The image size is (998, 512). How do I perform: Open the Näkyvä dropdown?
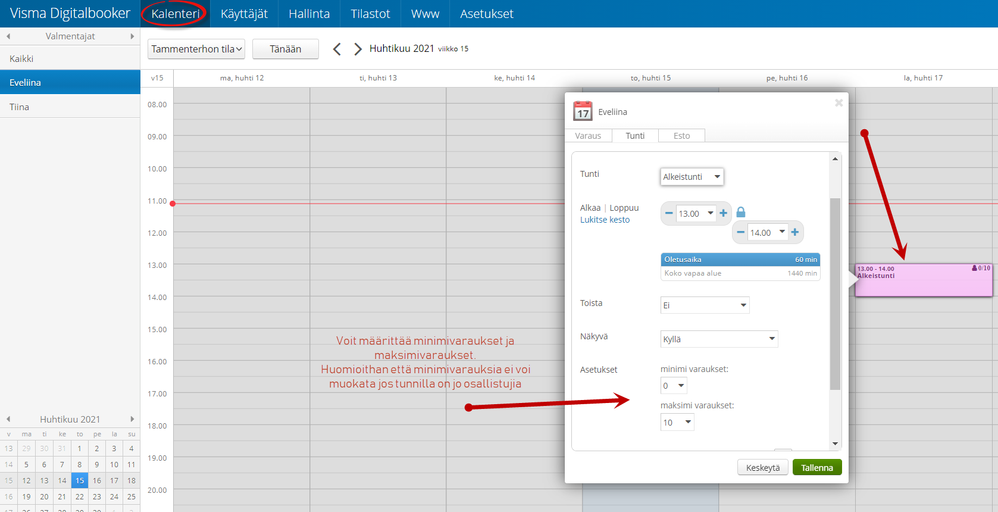719,339
